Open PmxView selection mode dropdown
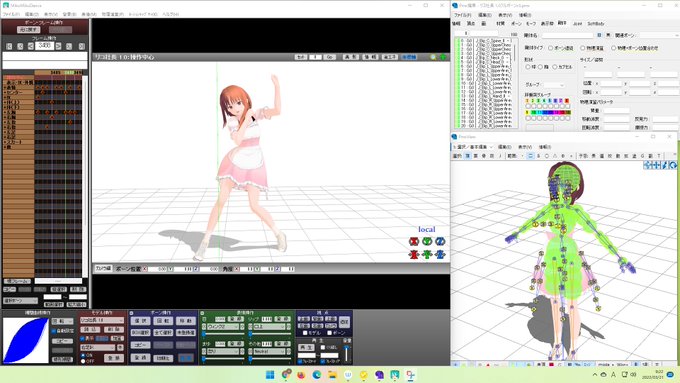The image size is (680, 383). pos(473,147)
